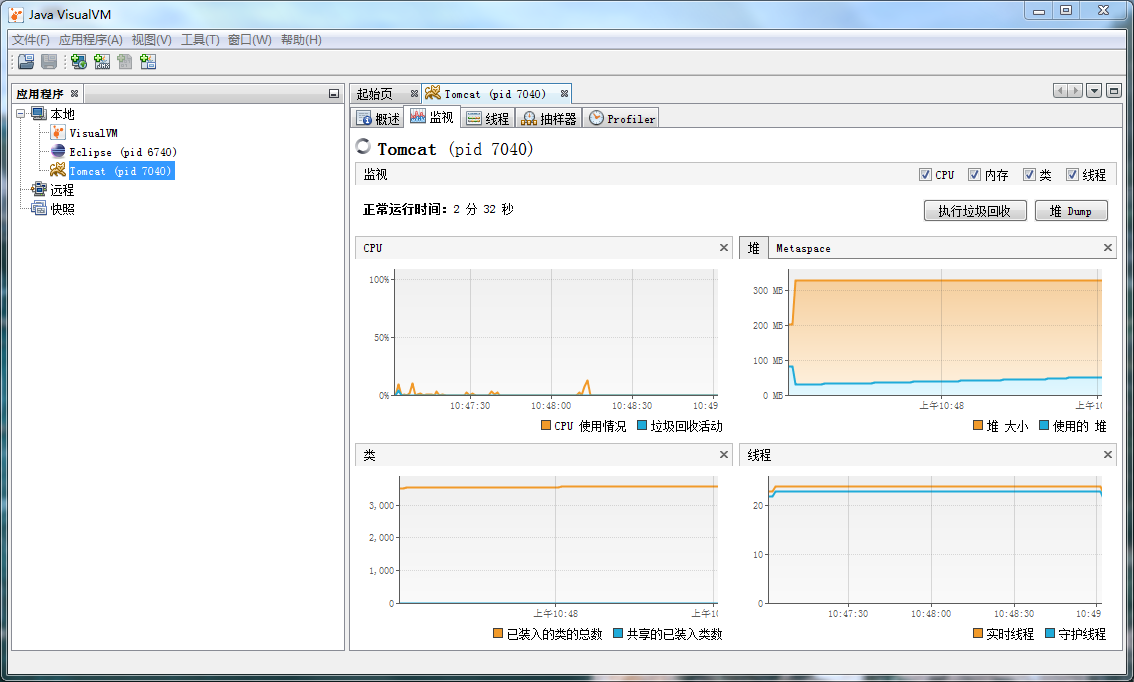The image size is (1134, 682).
Task: Open the 应用程序(A) menu
Action: (x=90, y=40)
